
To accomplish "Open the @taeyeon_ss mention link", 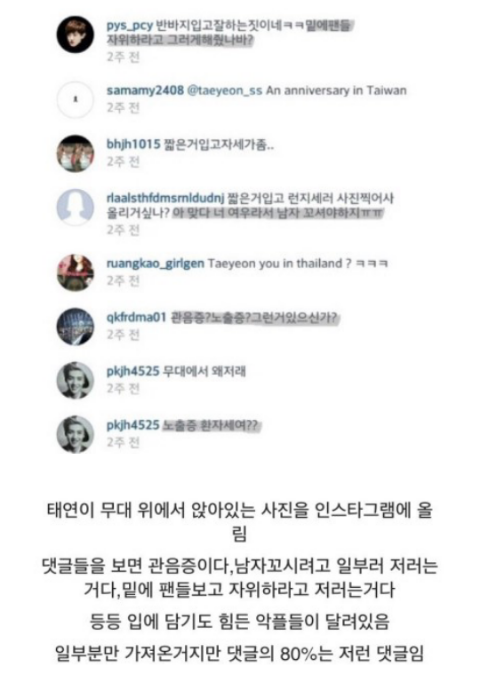I will click(x=225, y=91).
